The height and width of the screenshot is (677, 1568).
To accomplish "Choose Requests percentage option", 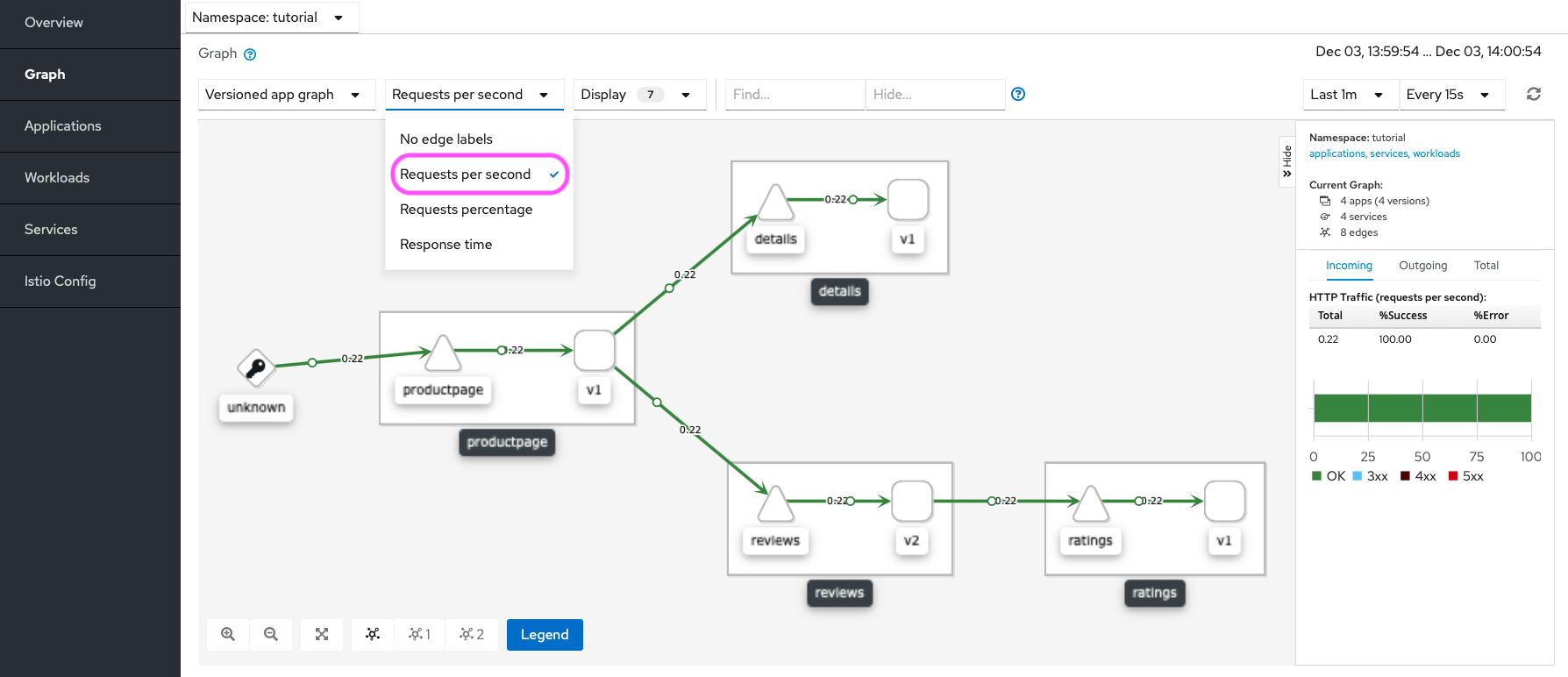I will coord(479,210).
